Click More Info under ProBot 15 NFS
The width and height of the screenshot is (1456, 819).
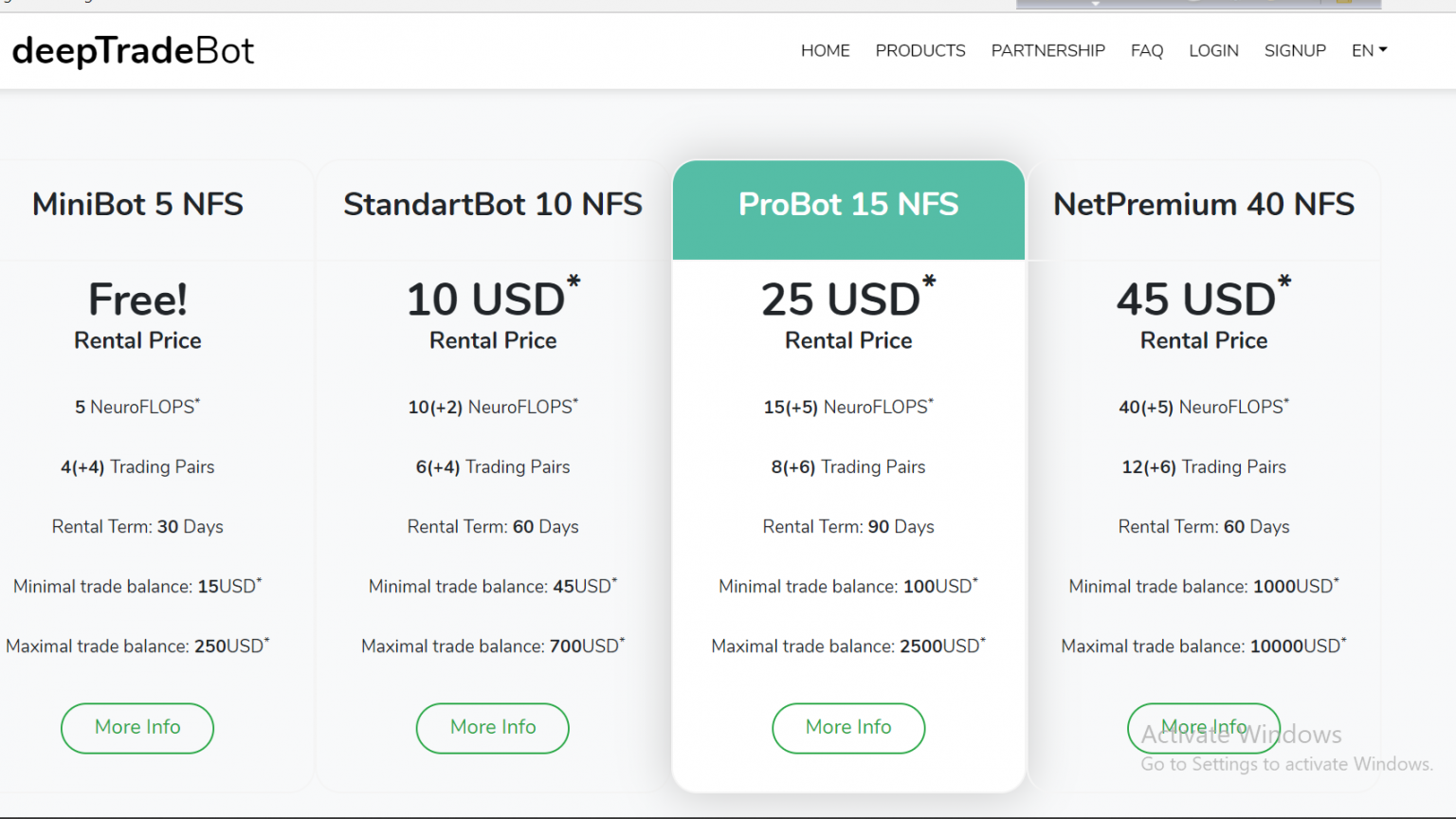click(x=848, y=727)
